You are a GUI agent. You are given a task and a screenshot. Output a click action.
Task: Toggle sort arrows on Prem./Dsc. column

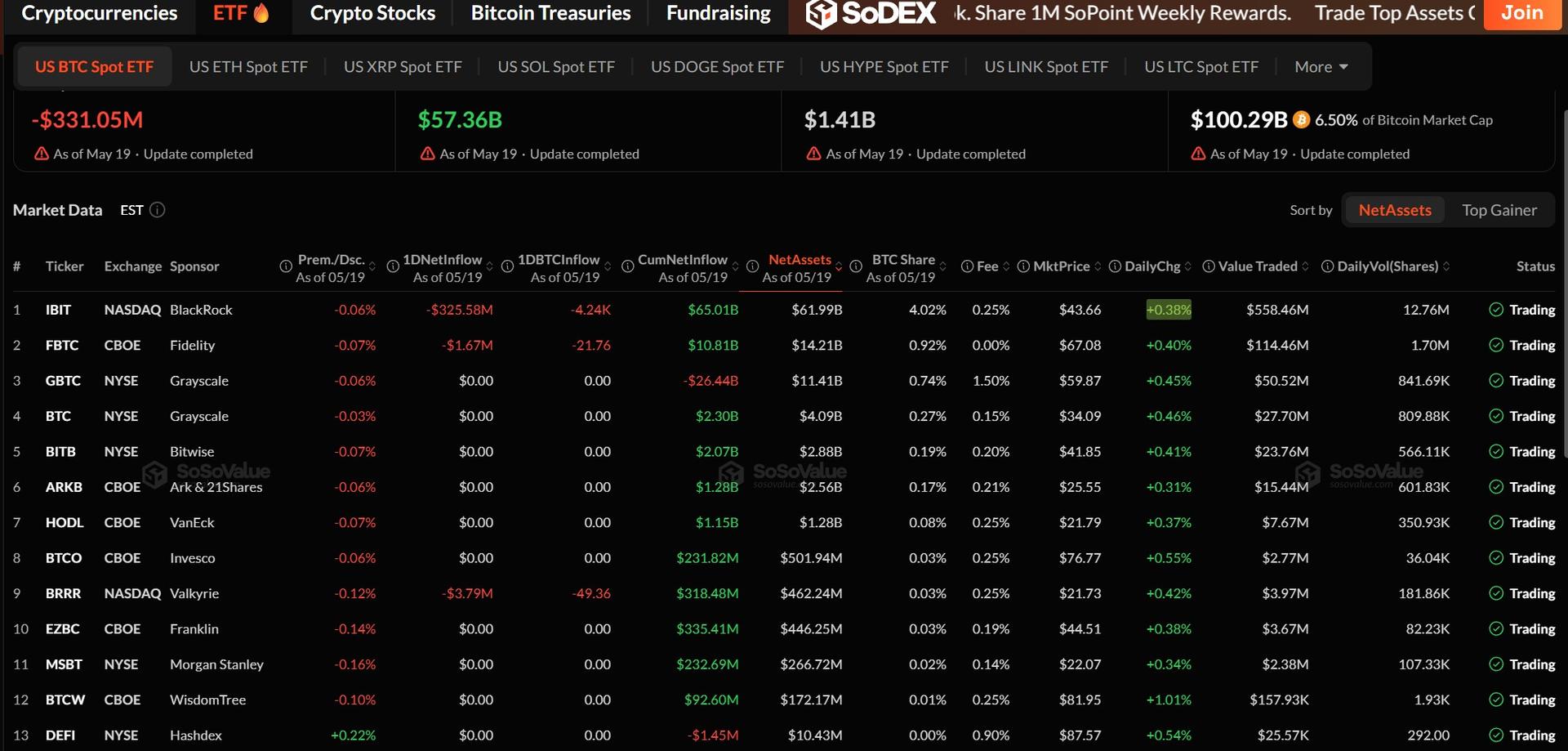tap(372, 266)
